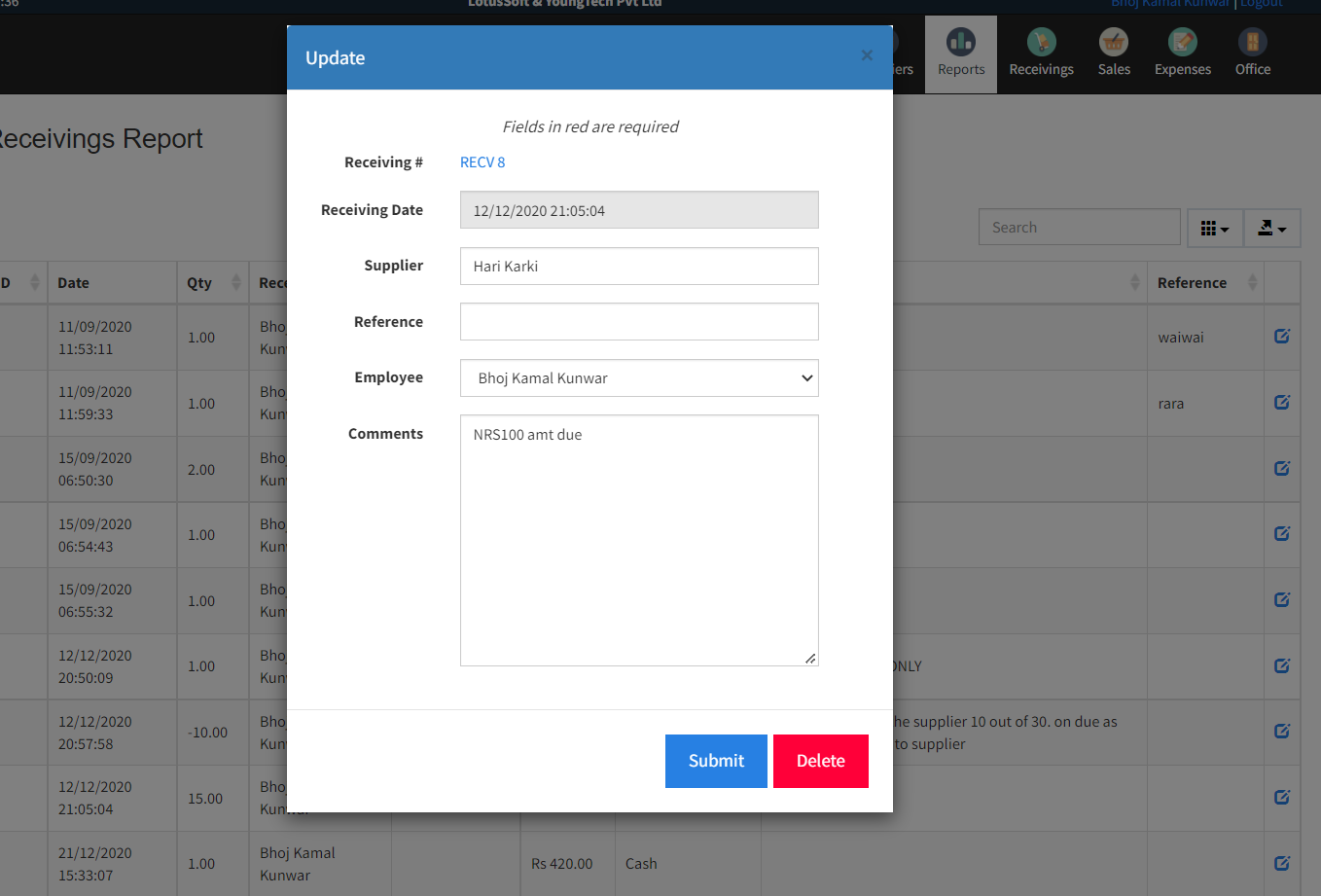The width and height of the screenshot is (1321, 896).
Task: Click the red Delete button
Action: point(821,761)
